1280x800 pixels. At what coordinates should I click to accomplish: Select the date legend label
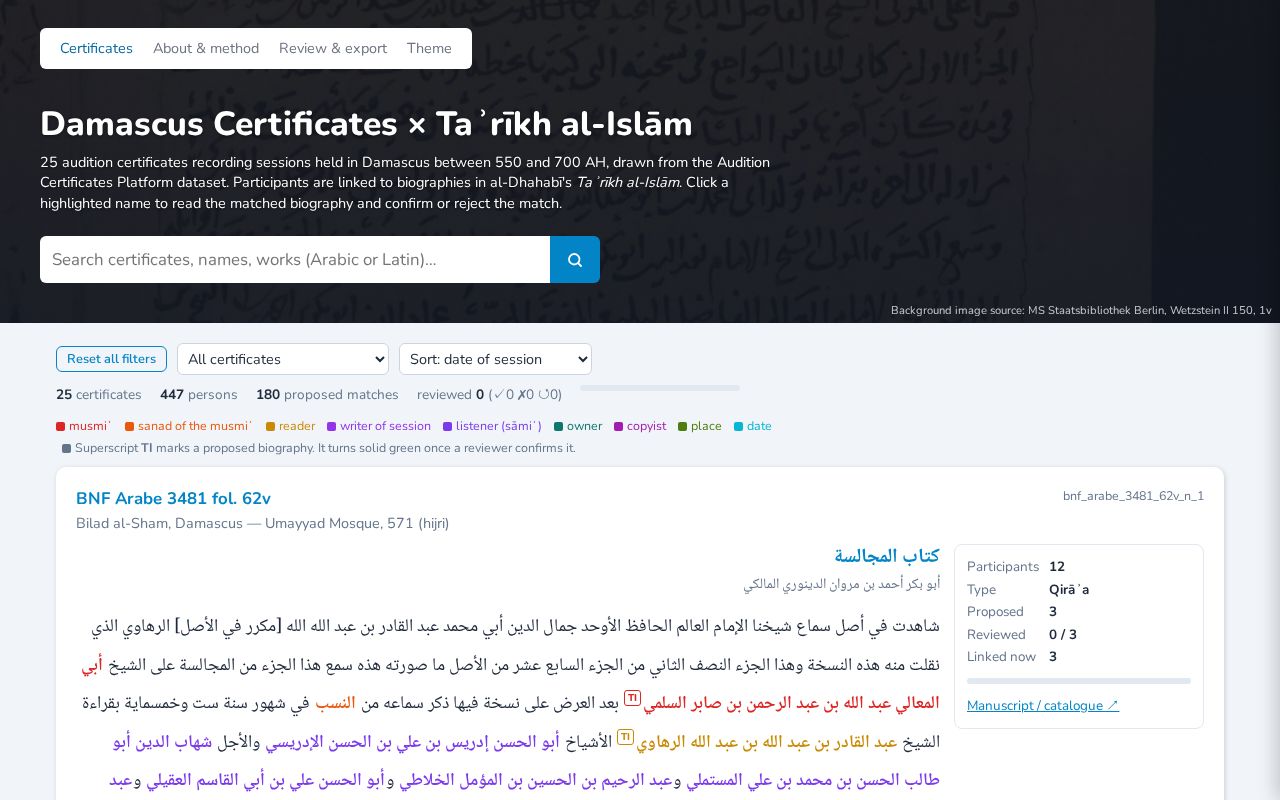759,426
